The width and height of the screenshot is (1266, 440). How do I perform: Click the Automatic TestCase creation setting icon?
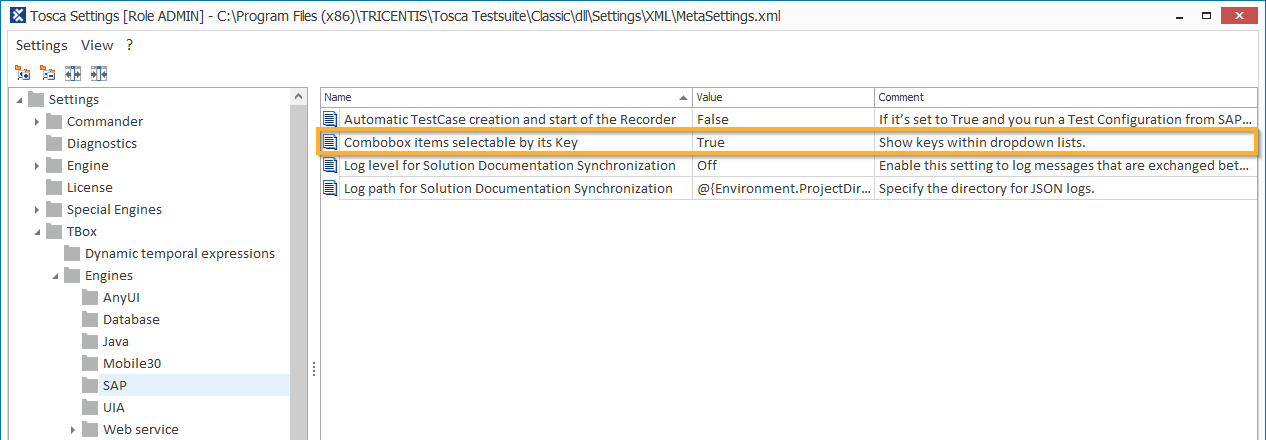[331, 120]
